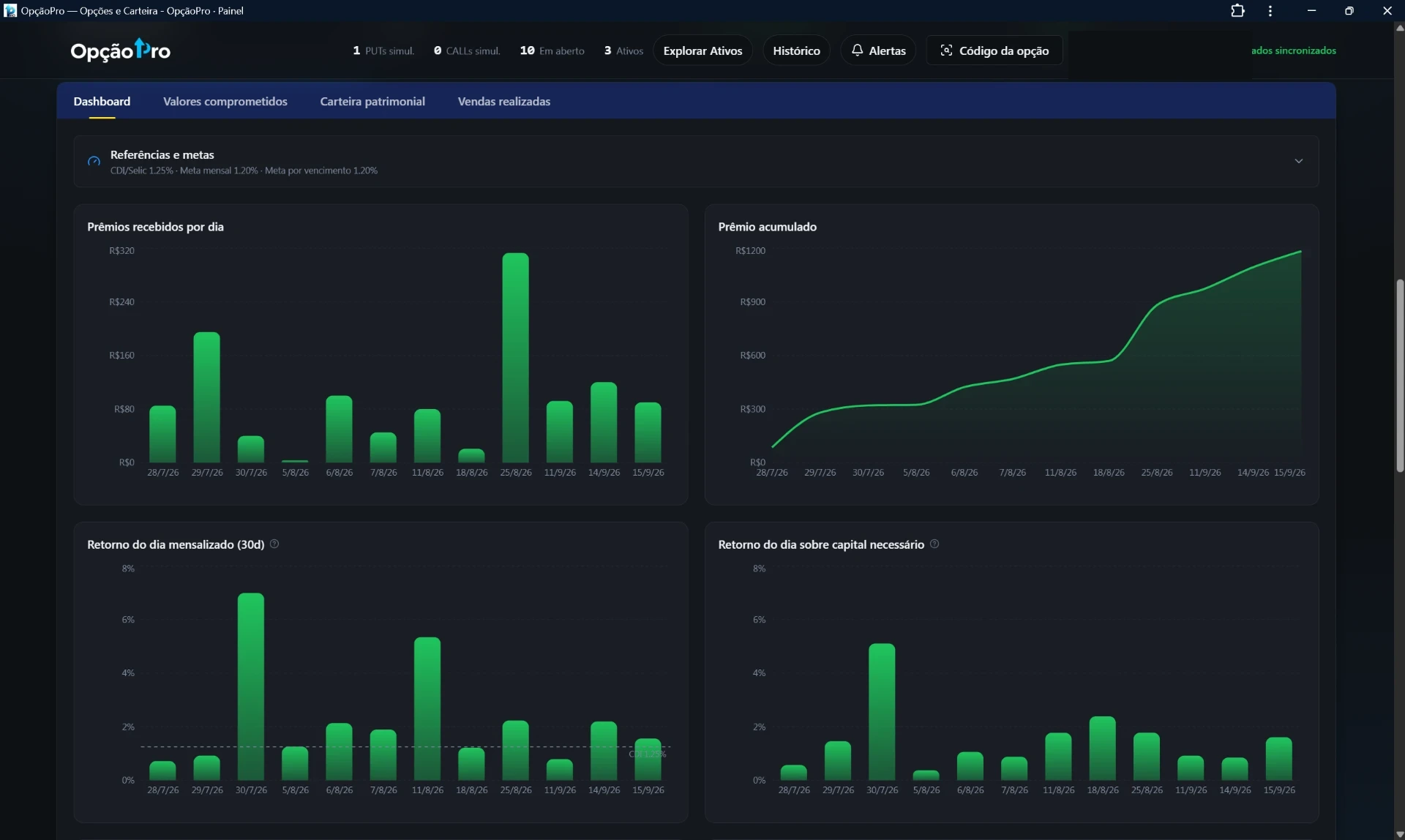Click help icon beside Retorno sobre capital necessário
The width and height of the screenshot is (1405, 840).
tap(934, 544)
